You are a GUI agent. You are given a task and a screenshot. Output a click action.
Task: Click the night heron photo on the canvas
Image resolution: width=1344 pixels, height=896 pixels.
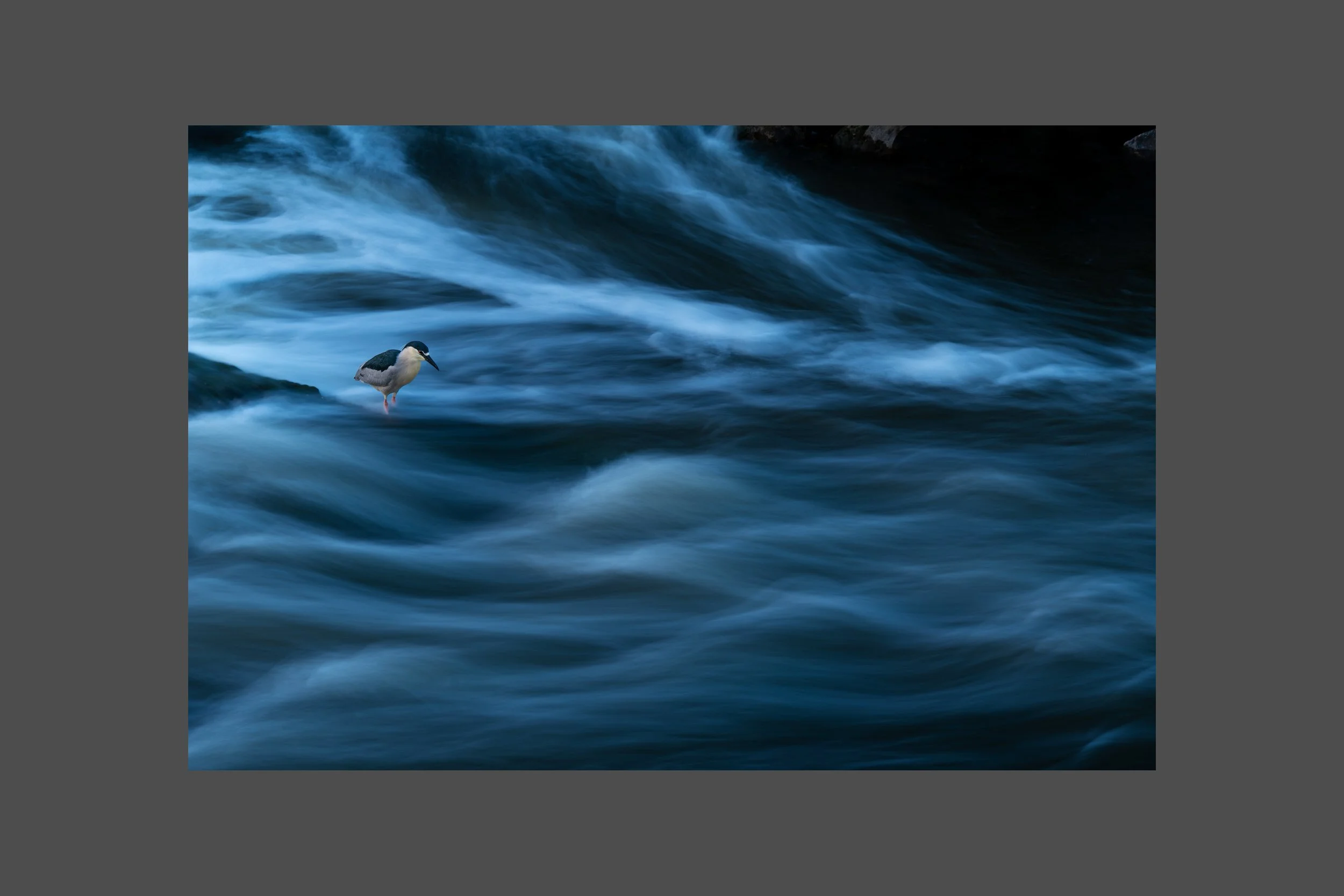pyautogui.click(x=672, y=447)
